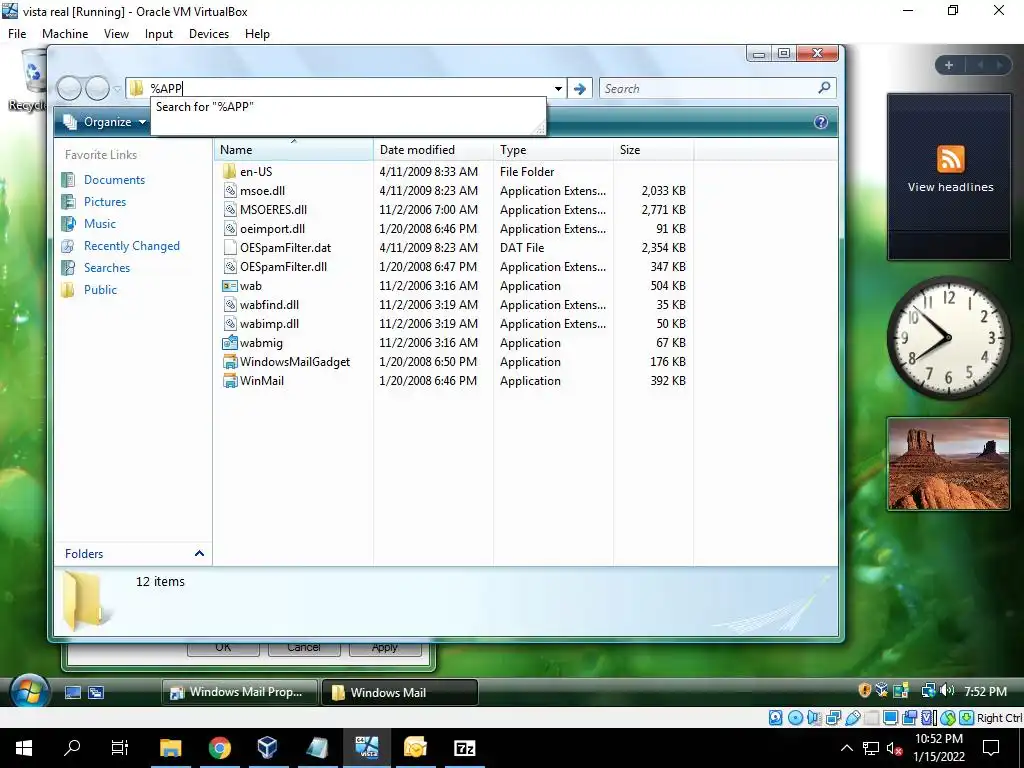Screen dimensions: 1024x768
Task: Open Windows 10 Start button
Action: point(24,748)
